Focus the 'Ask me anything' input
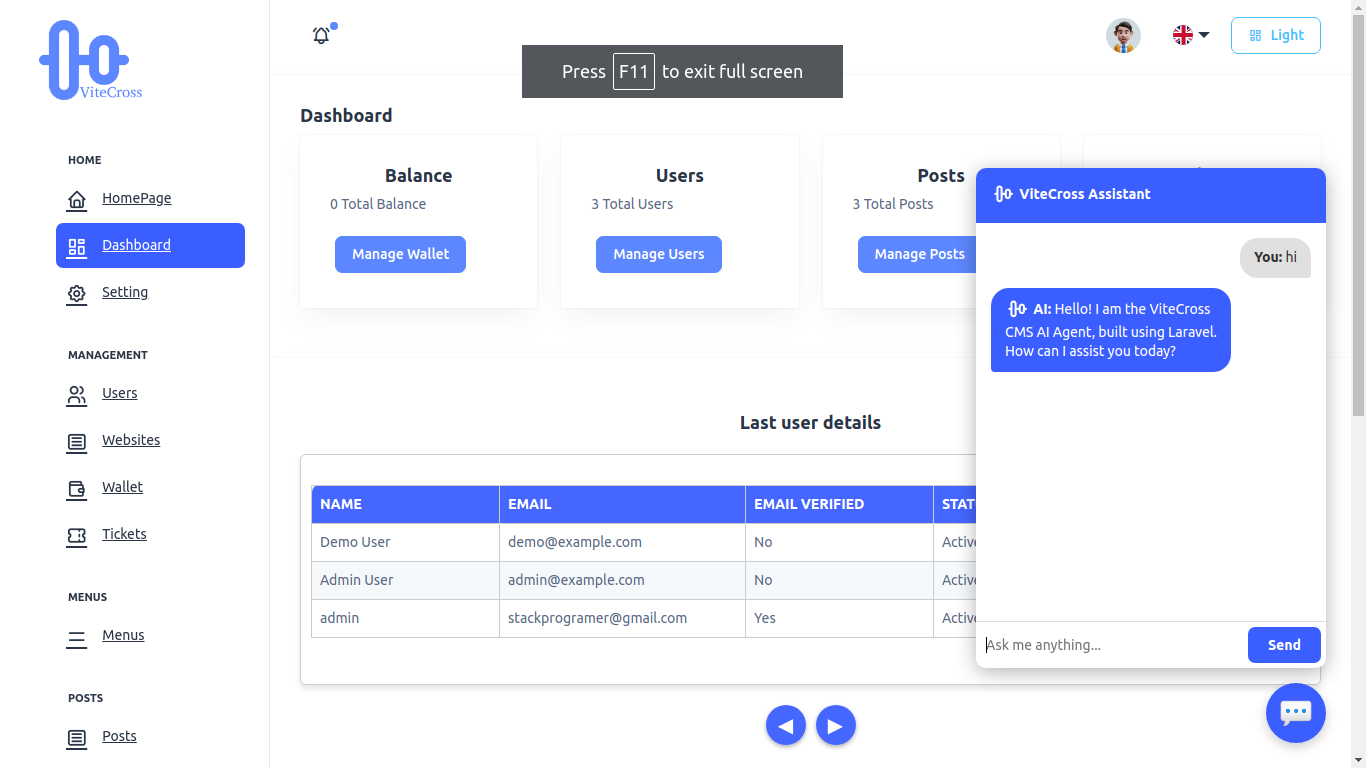Viewport: 1366px width, 768px height. click(x=1112, y=645)
